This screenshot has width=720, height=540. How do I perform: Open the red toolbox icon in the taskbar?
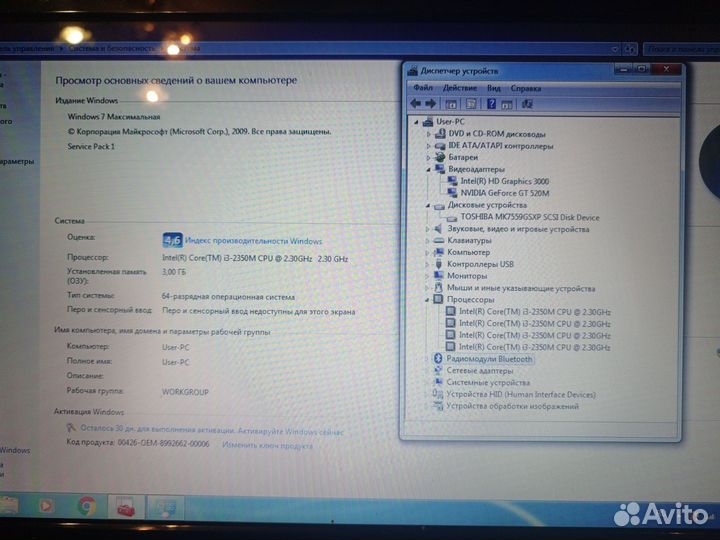pyautogui.click(x=126, y=507)
